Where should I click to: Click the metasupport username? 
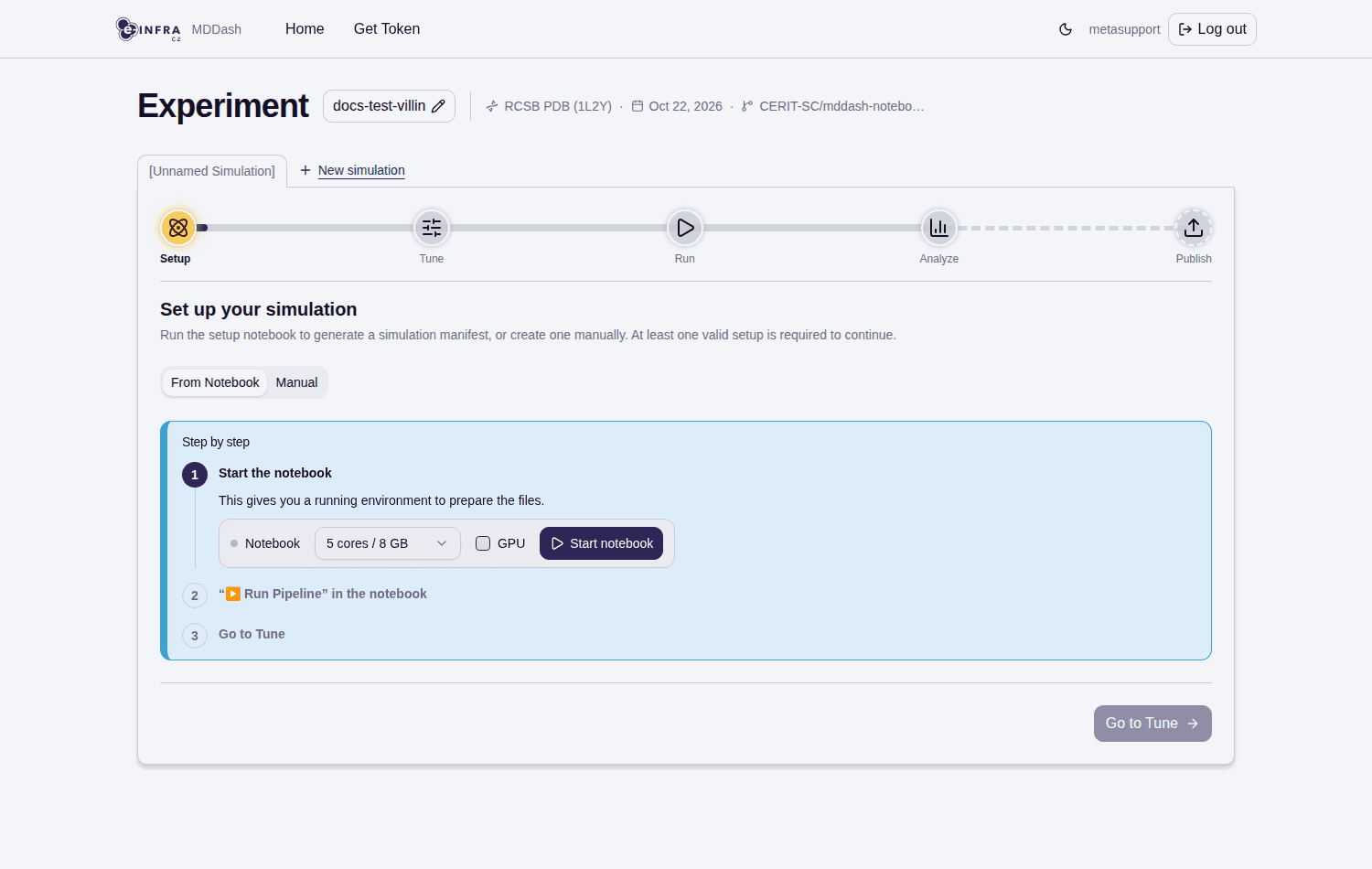[x=1124, y=29]
